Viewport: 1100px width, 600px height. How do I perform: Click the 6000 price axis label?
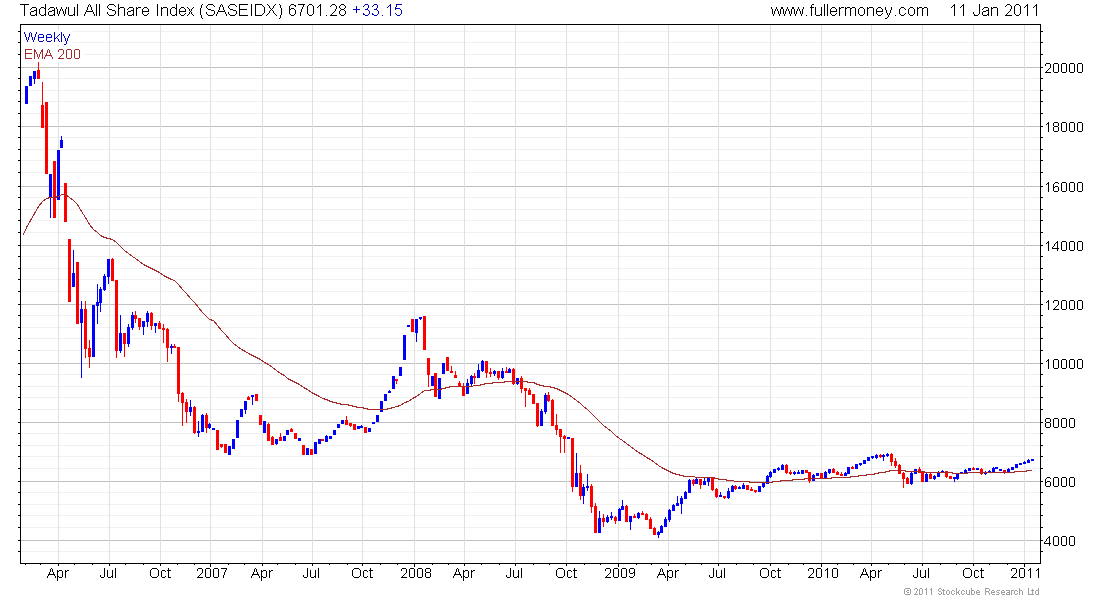click(x=1060, y=481)
